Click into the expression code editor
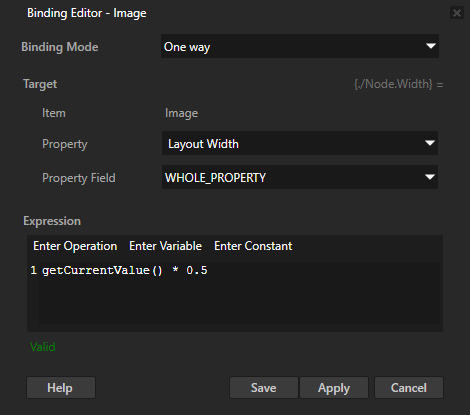Screen dimensions: 470x415 (x=239, y=293)
